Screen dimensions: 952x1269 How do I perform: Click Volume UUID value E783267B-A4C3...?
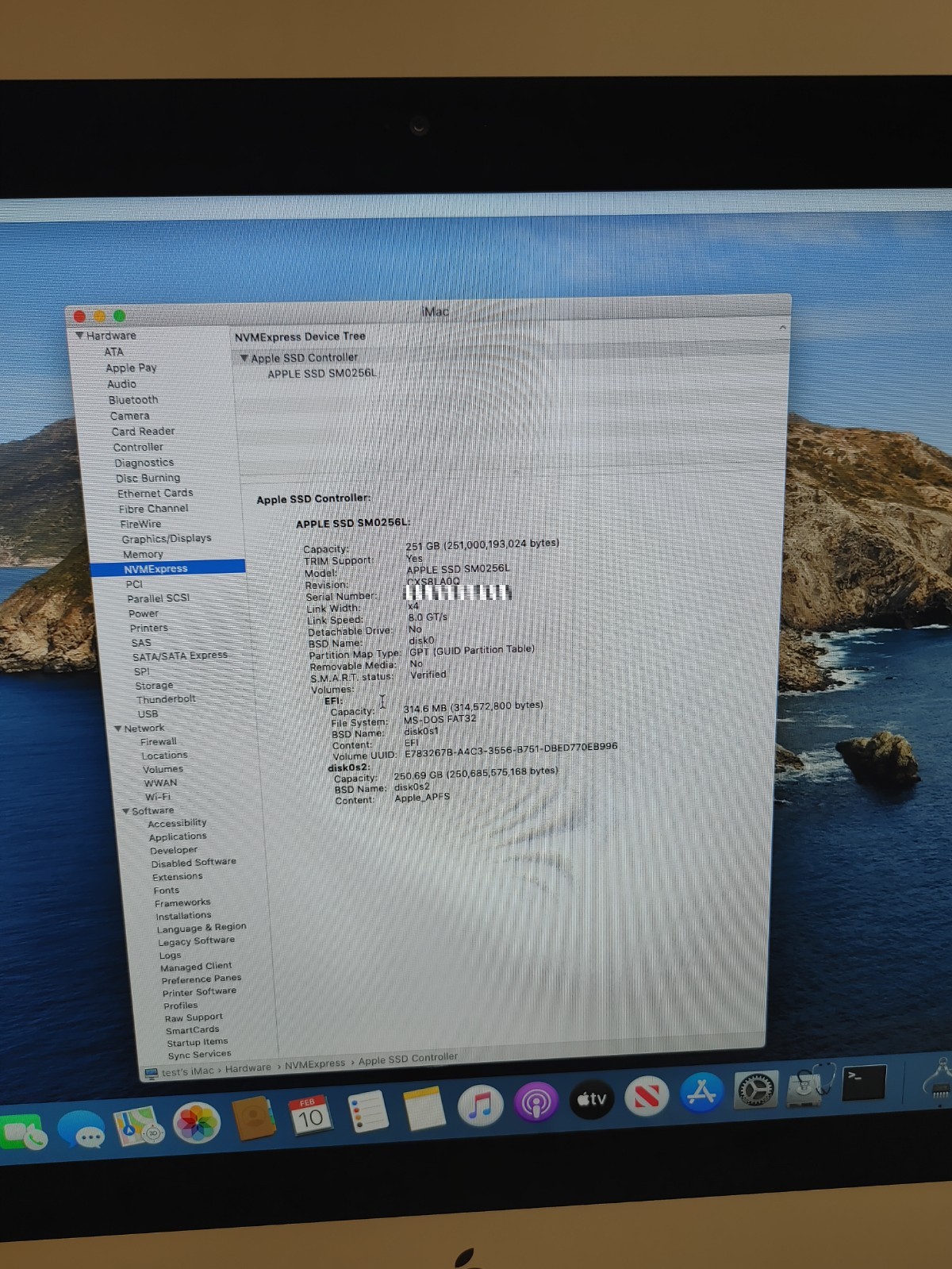511,749
